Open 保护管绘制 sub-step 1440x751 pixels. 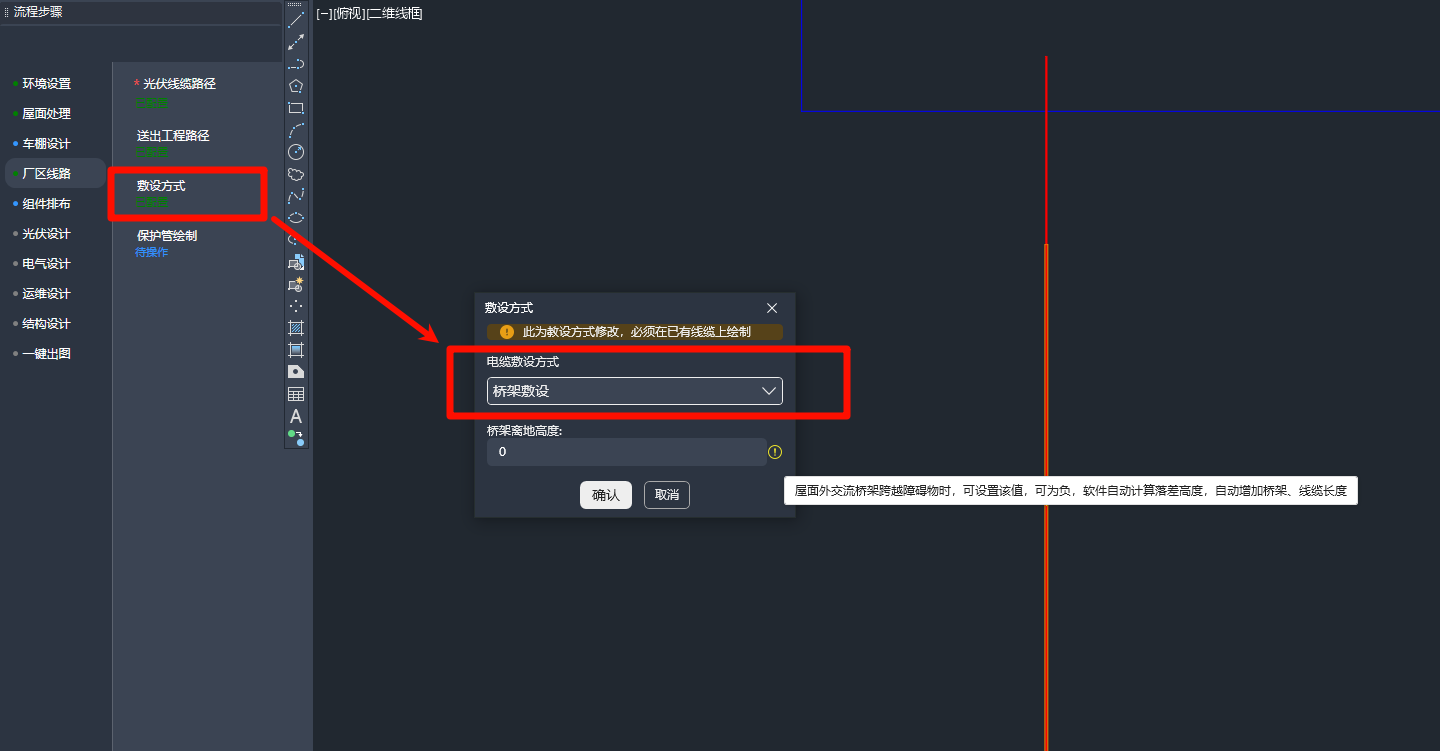(167, 236)
